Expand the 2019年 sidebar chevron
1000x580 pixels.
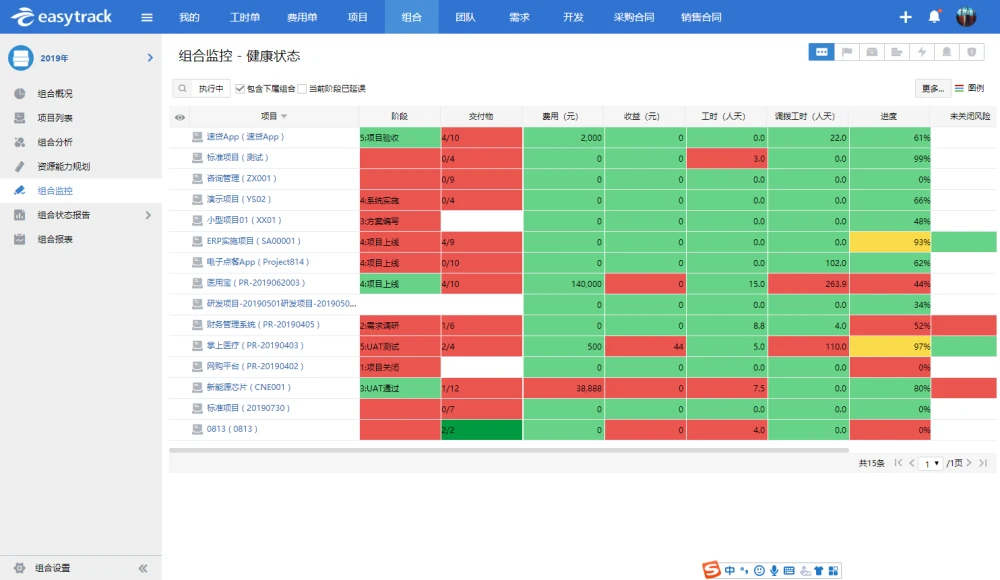coord(150,58)
